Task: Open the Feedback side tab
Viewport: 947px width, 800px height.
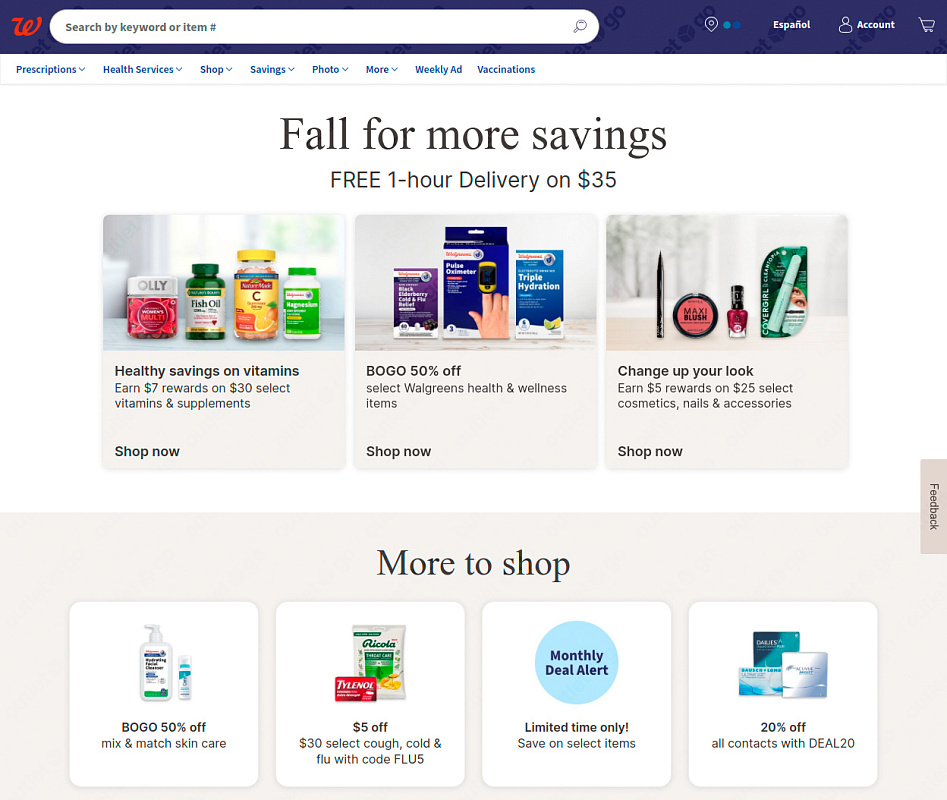Action: coord(934,506)
